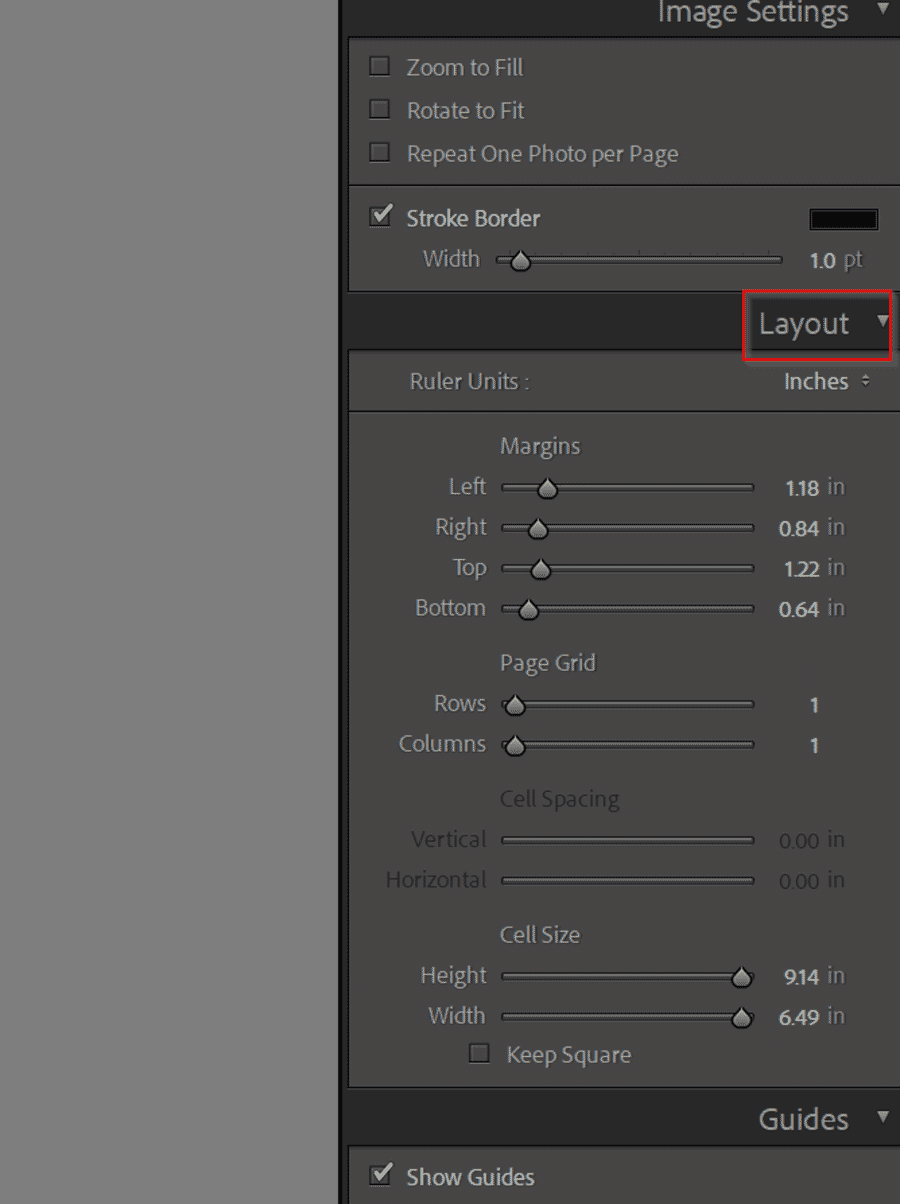900x1204 pixels.
Task: Click the Columns slider handle
Action: click(514, 746)
